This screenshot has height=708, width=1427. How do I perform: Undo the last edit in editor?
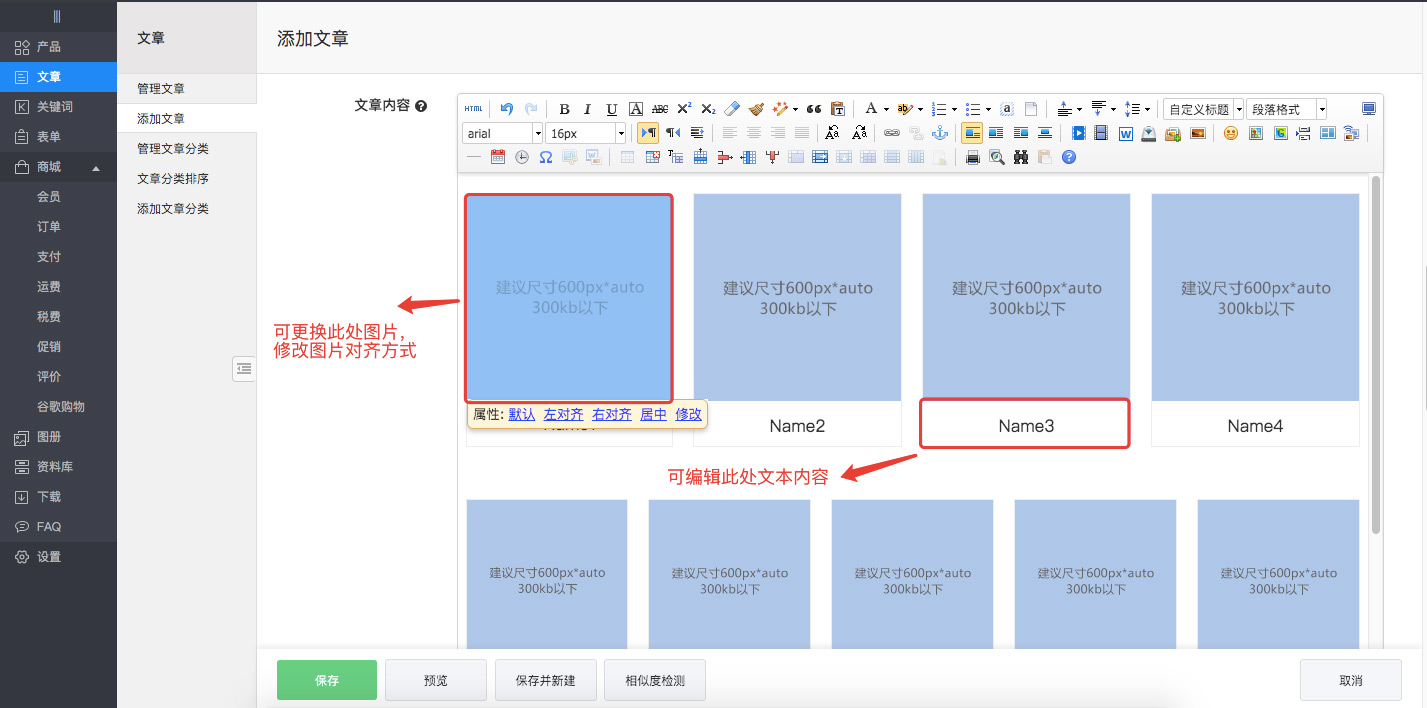507,109
